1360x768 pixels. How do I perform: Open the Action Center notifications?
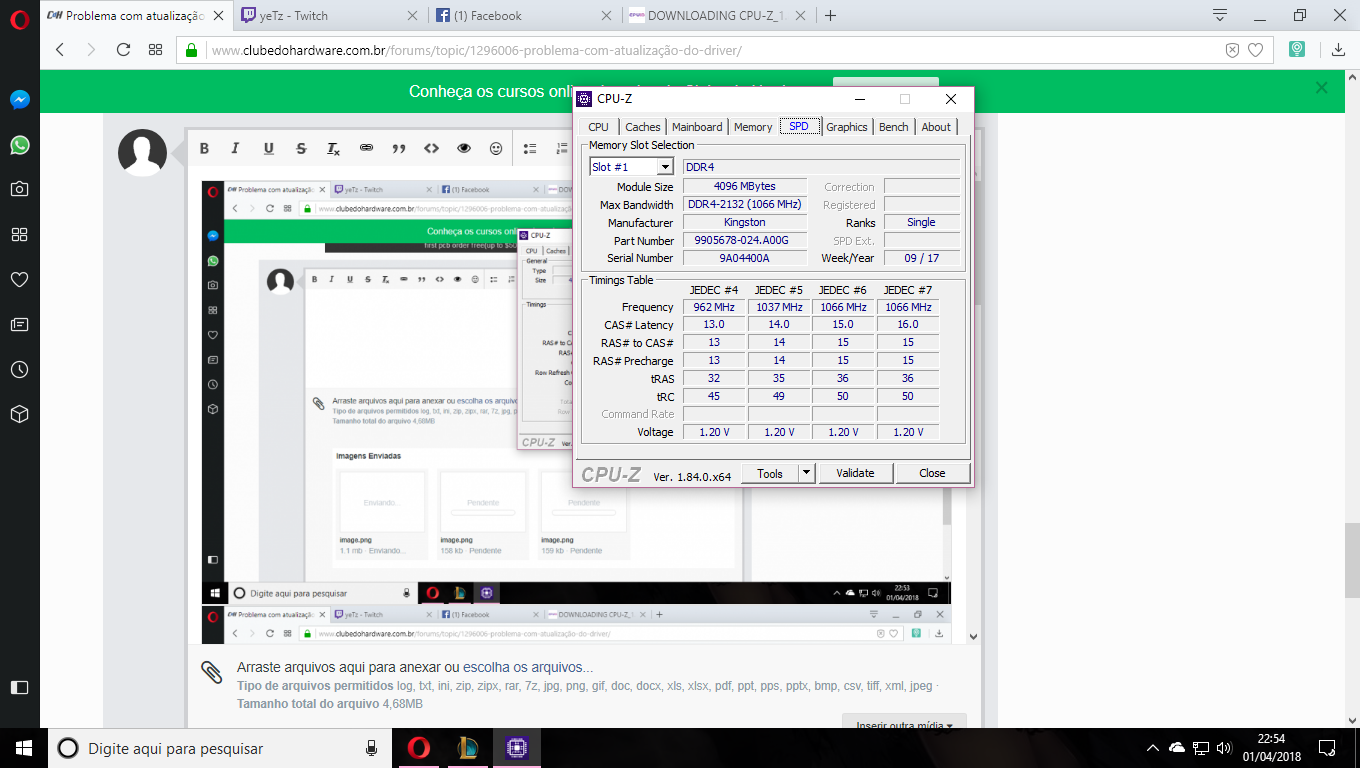click(x=1327, y=748)
